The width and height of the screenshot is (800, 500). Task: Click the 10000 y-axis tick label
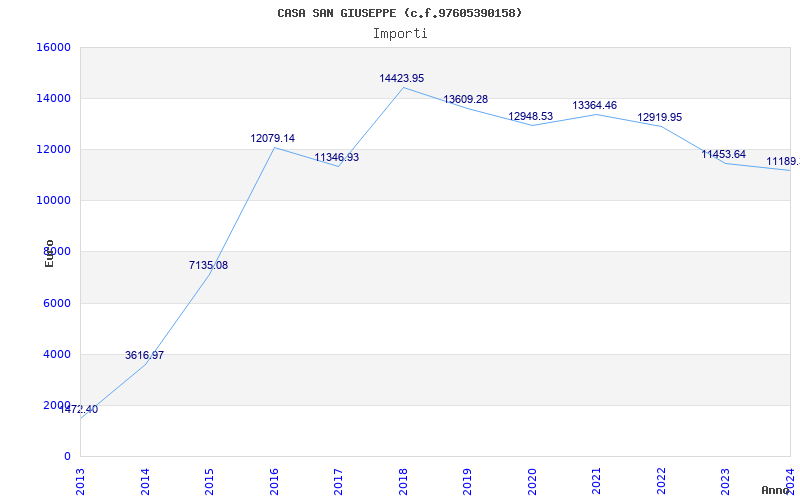53,201
